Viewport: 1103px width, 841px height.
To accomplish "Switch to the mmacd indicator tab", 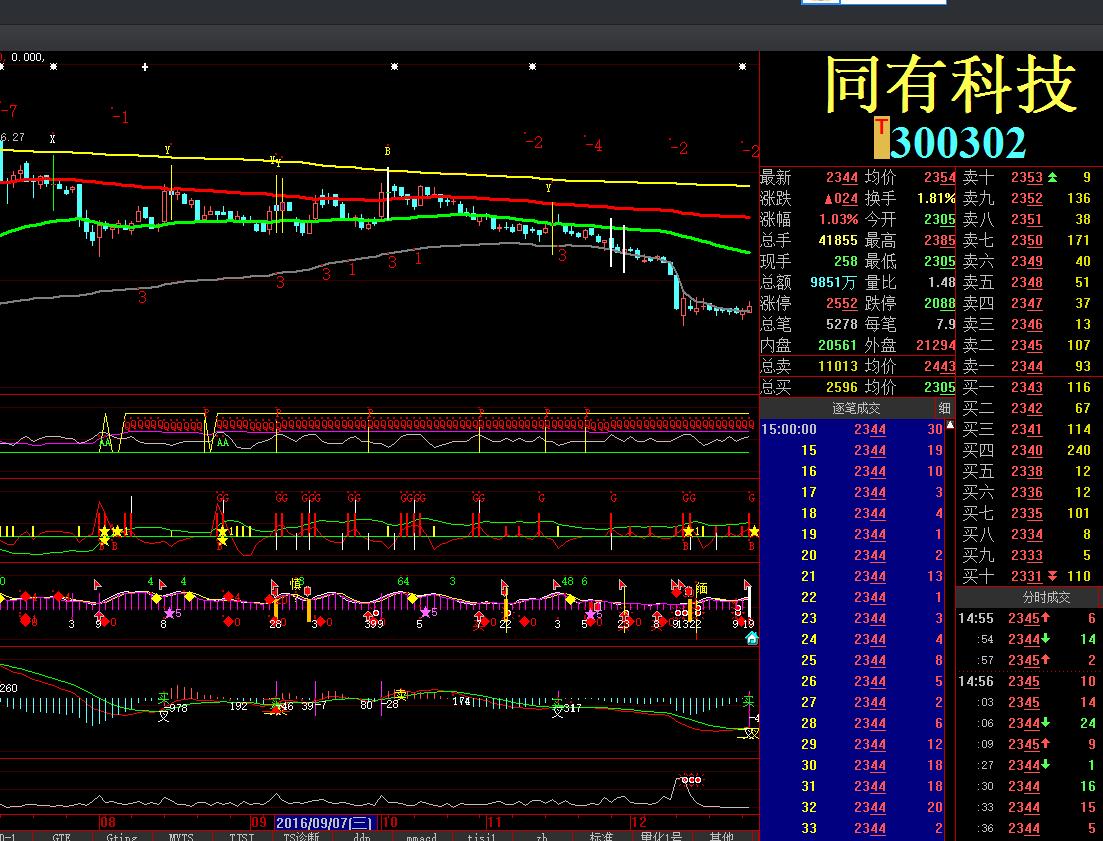I will (421, 836).
